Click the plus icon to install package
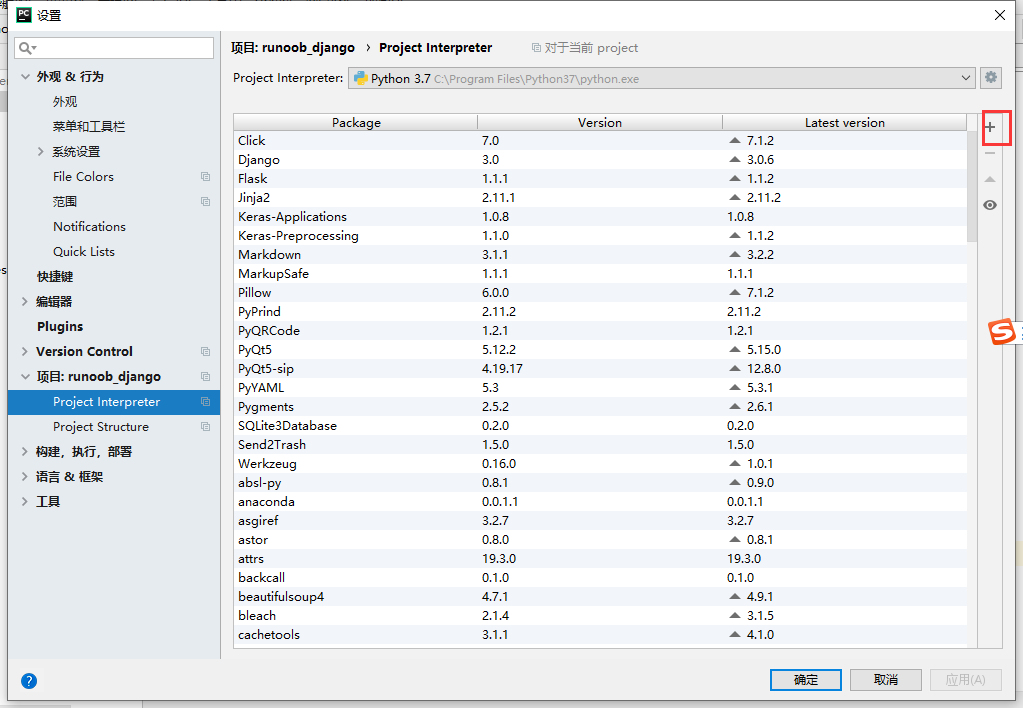The image size is (1023, 708). pyautogui.click(x=990, y=127)
